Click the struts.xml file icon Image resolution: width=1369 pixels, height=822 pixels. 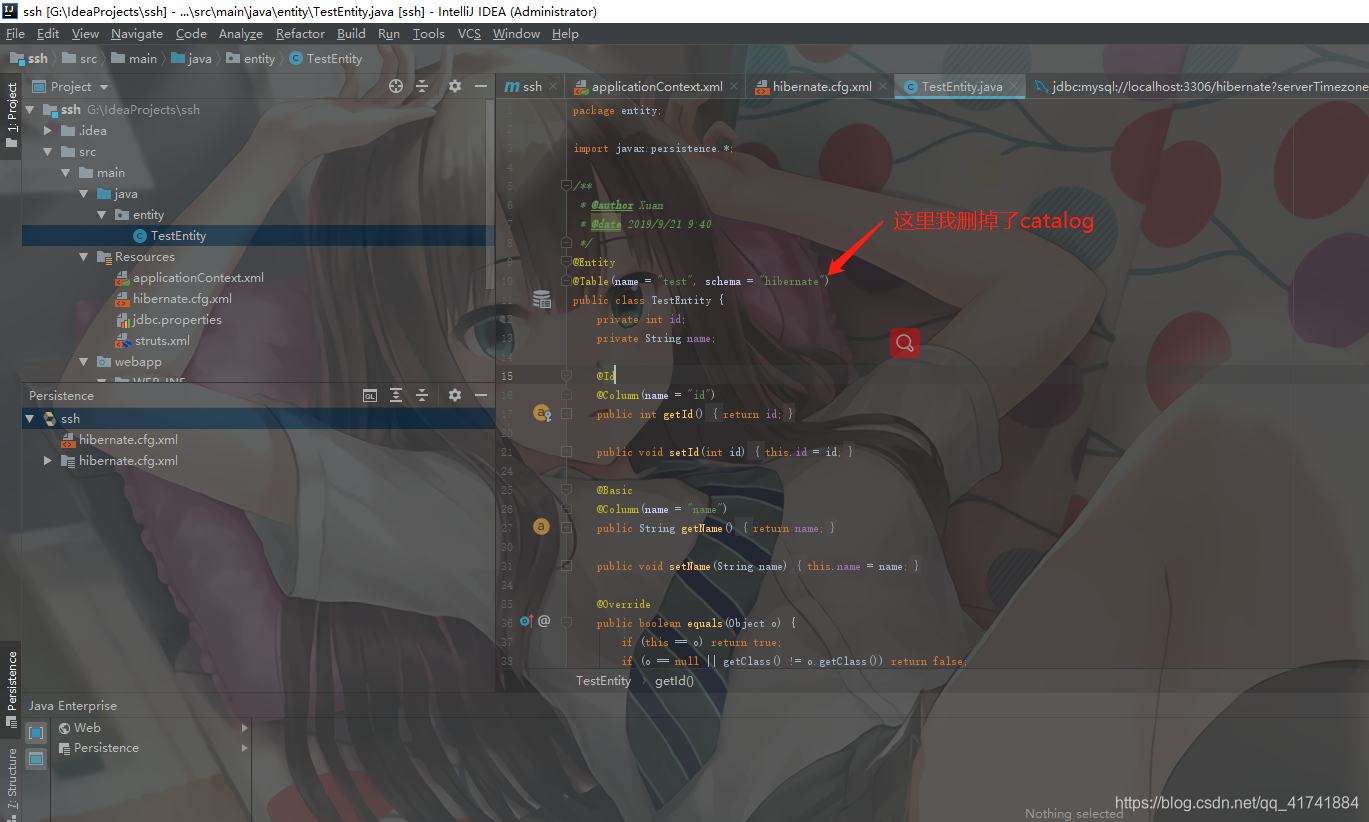[122, 340]
